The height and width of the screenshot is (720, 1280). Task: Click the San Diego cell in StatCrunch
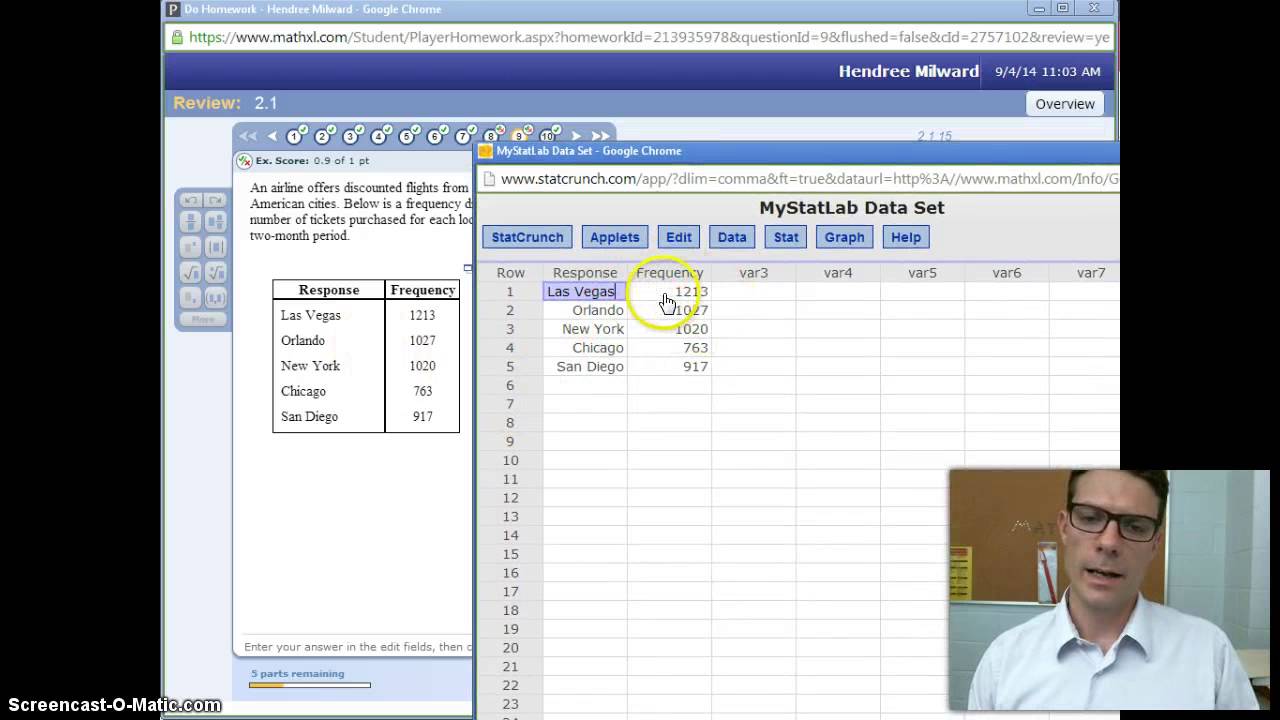[x=585, y=367]
